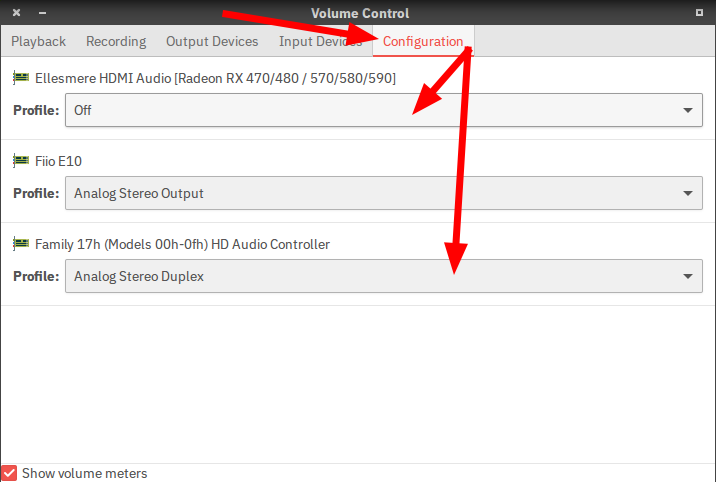Click the Family 17h HD Audio Controller name
Image resolution: width=716 pixels, height=482 pixels.
(x=182, y=244)
